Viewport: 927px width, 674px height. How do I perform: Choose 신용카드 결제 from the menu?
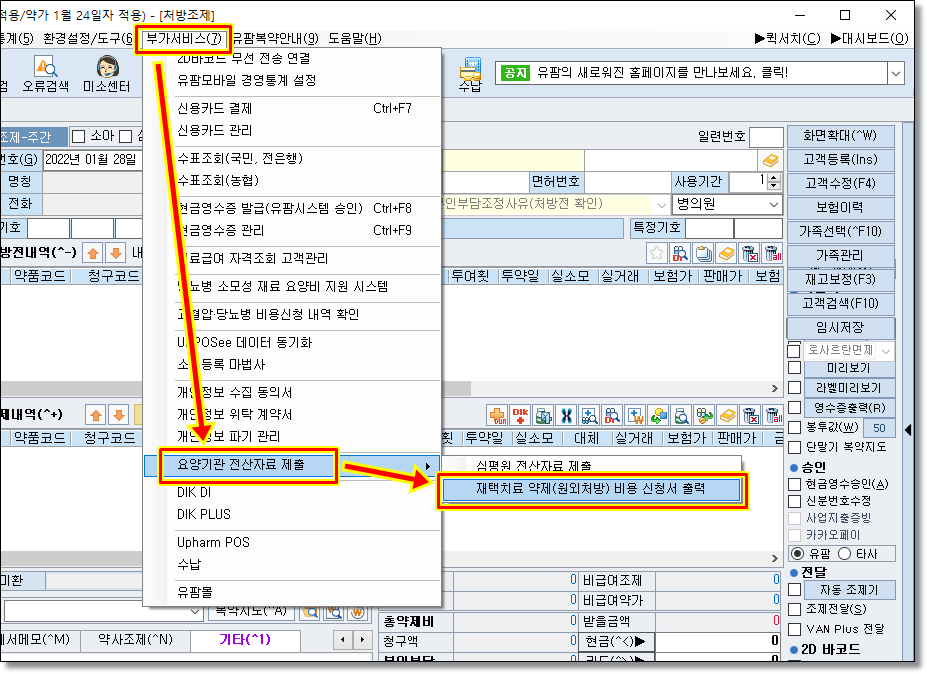click(x=214, y=108)
